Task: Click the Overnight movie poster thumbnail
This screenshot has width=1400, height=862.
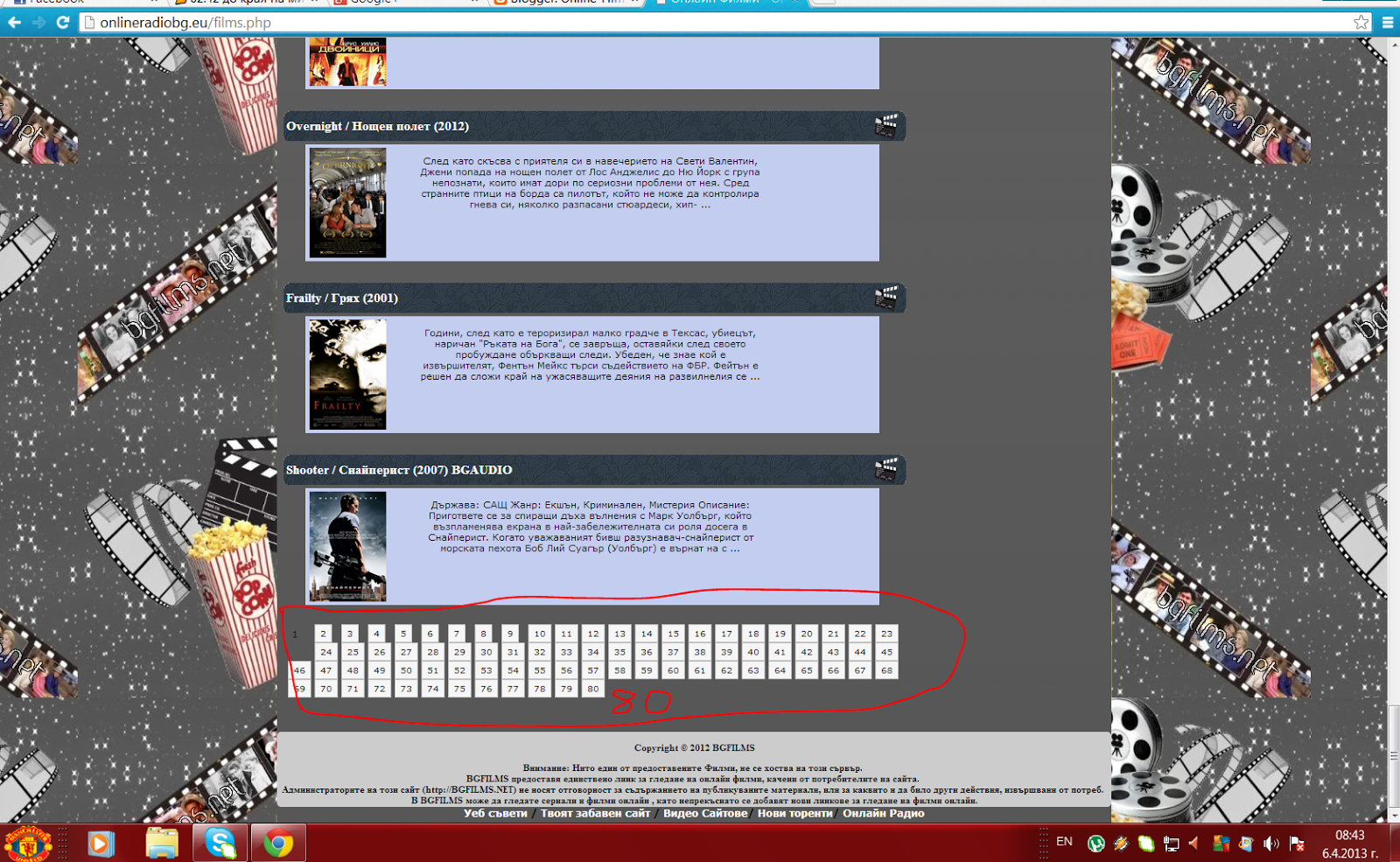Action: pyautogui.click(x=347, y=202)
